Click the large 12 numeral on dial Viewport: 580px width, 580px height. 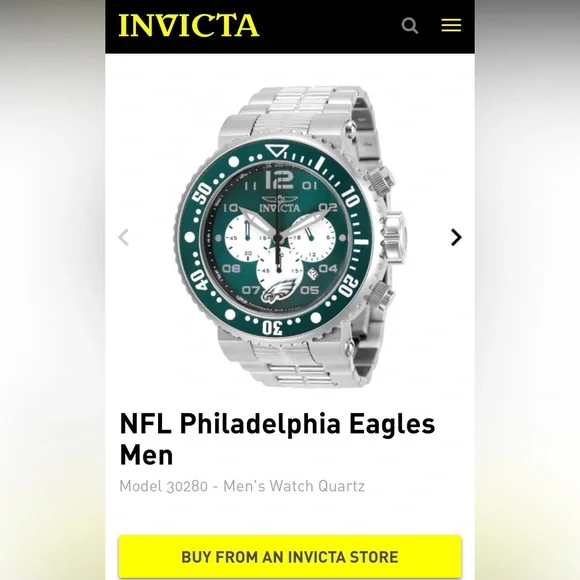pyautogui.click(x=280, y=180)
